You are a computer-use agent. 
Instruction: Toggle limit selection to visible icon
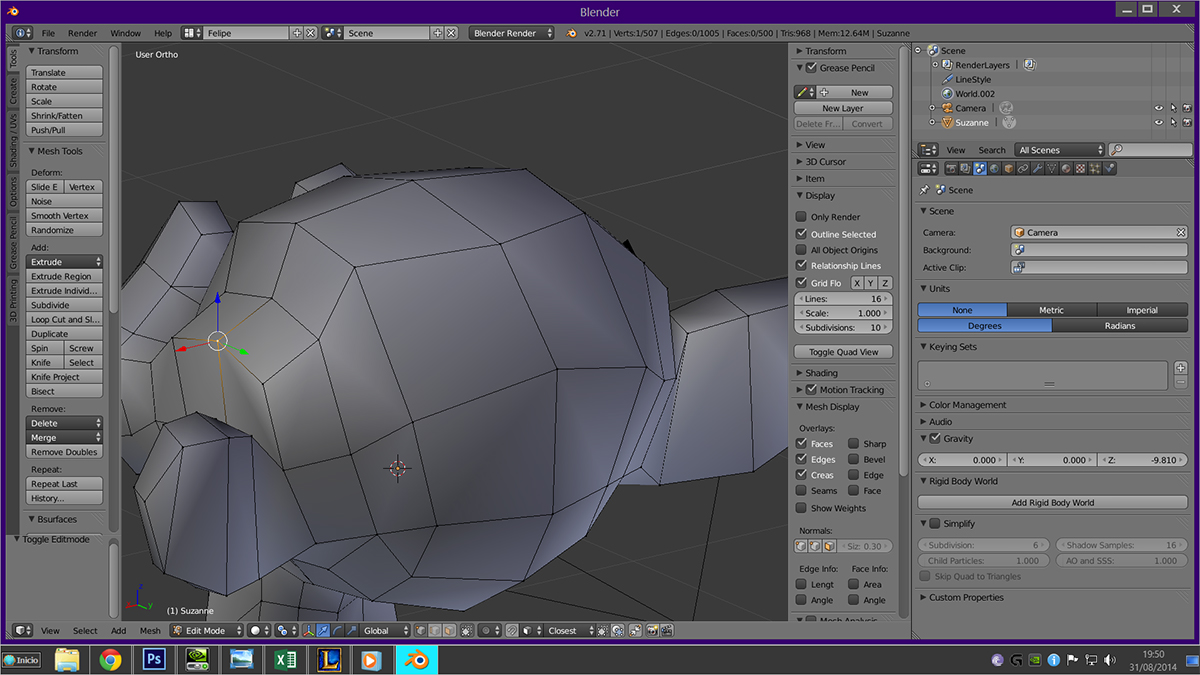pyautogui.click(x=467, y=631)
